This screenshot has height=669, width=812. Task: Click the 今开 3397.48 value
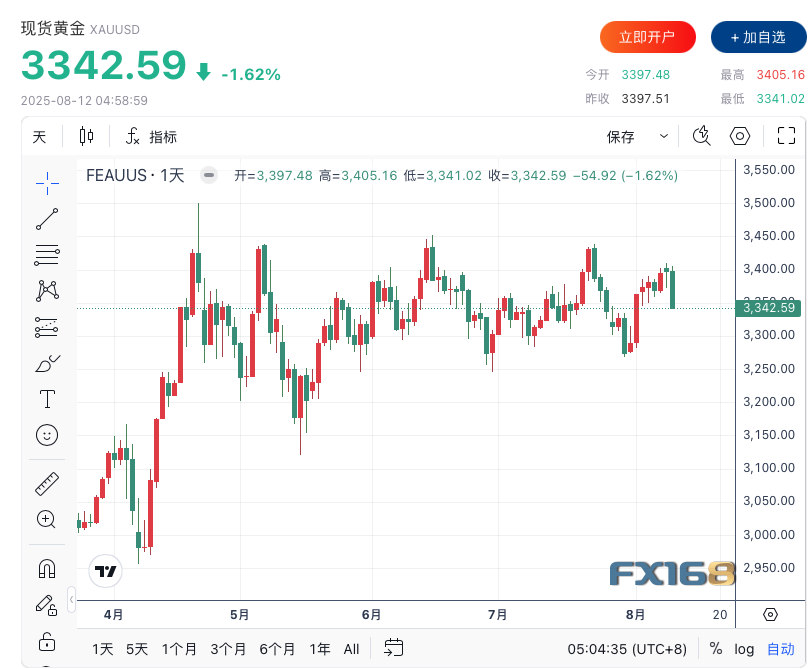coord(645,75)
